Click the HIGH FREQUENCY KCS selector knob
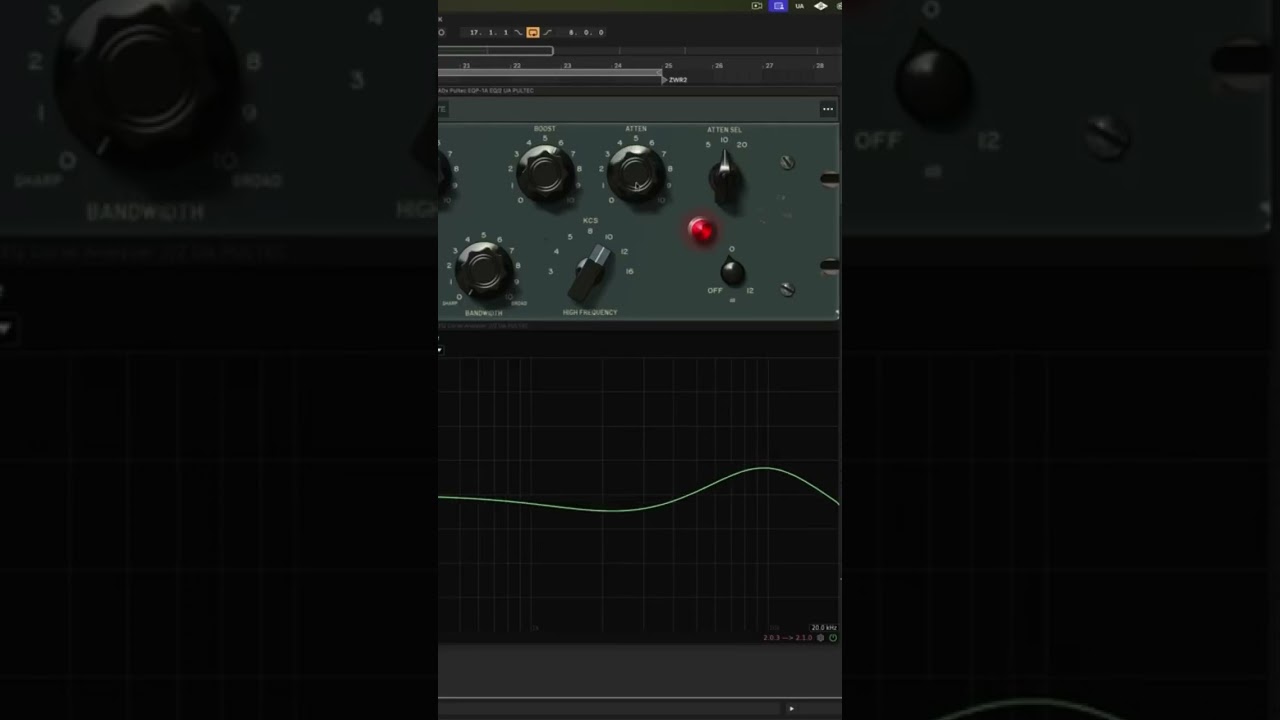The width and height of the screenshot is (1280, 720). tap(590, 273)
